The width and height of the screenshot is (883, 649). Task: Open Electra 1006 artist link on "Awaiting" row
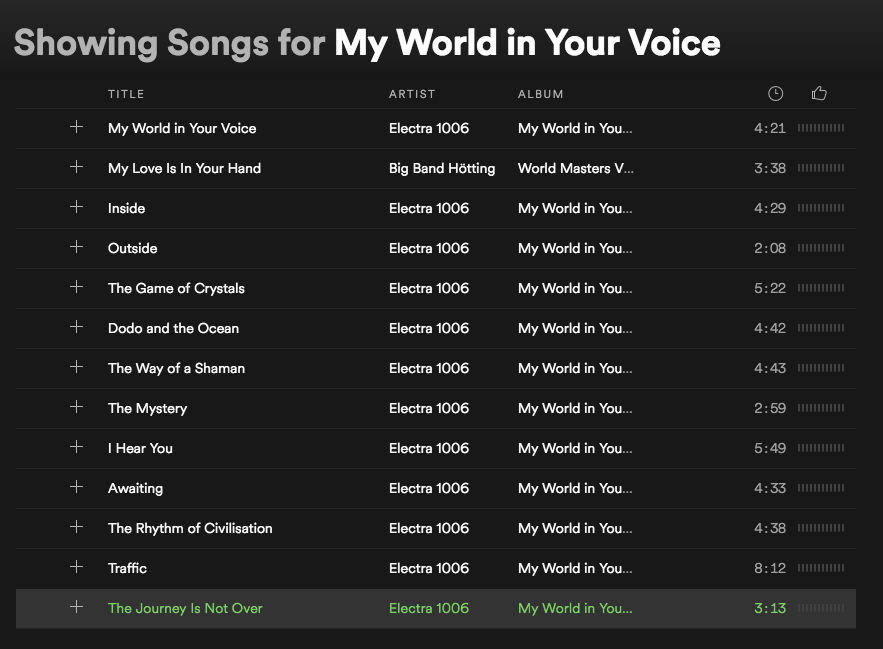click(429, 488)
